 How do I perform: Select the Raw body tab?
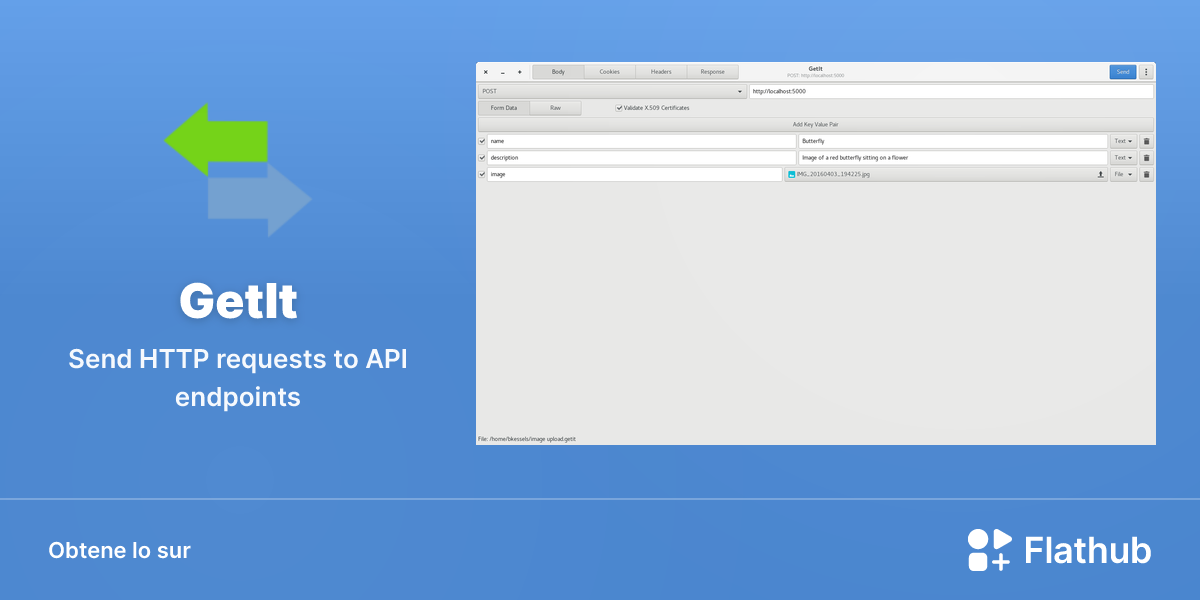click(556, 108)
